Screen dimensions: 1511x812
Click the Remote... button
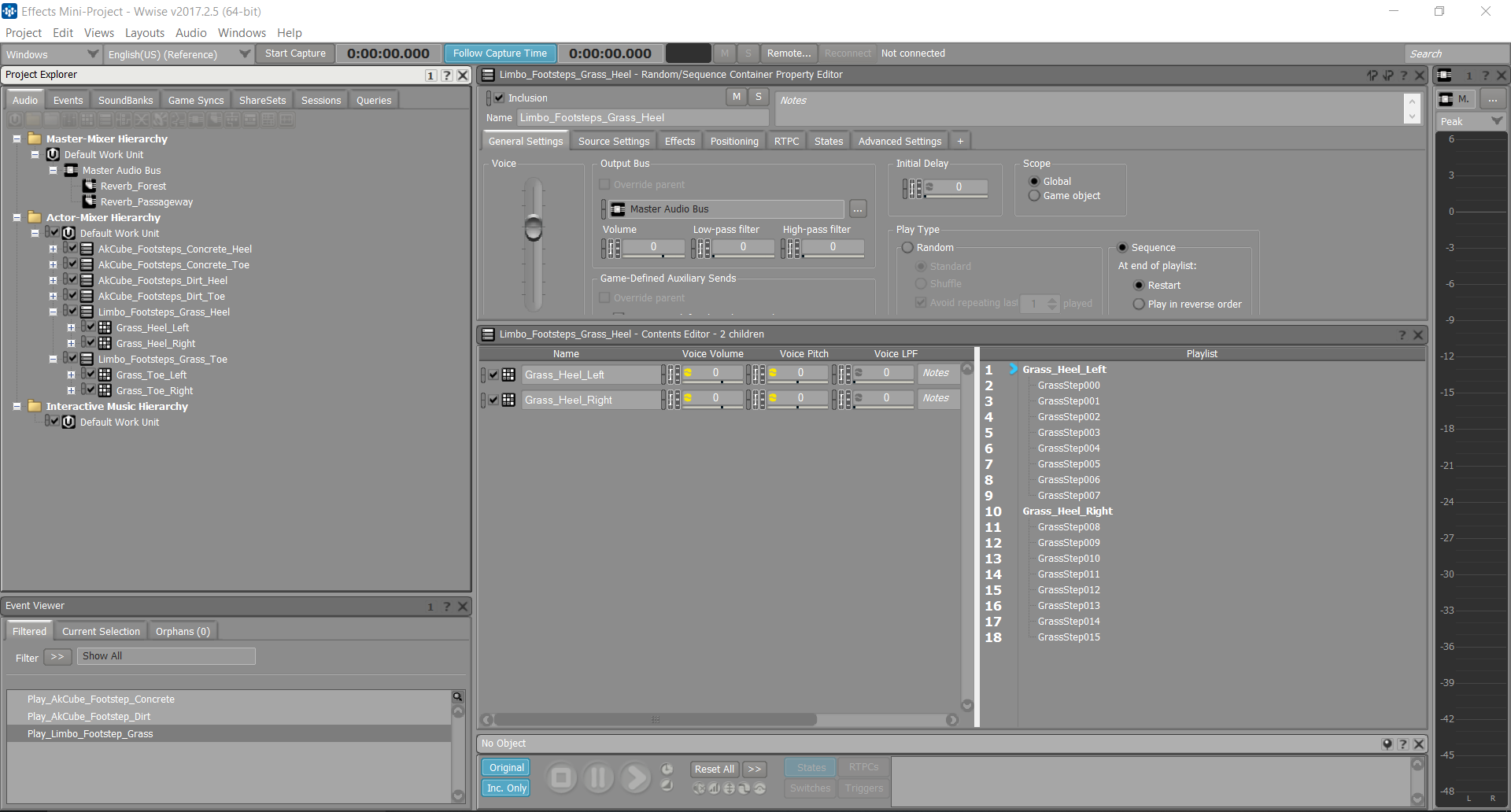point(789,54)
